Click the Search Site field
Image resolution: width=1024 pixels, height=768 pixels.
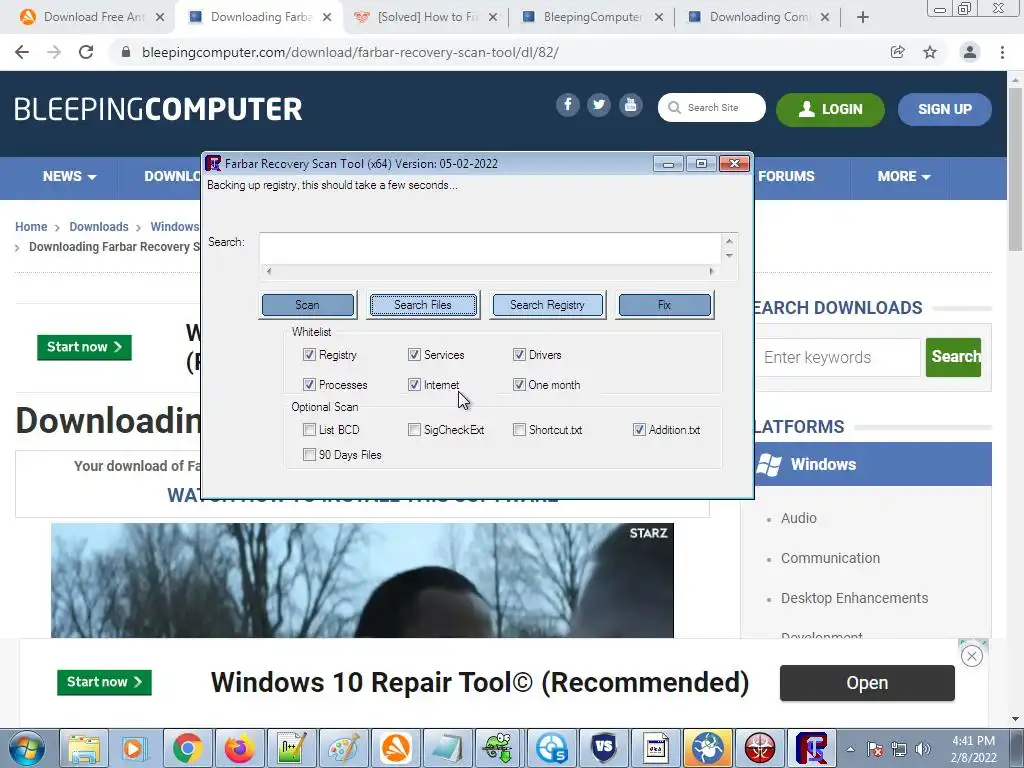(712, 108)
